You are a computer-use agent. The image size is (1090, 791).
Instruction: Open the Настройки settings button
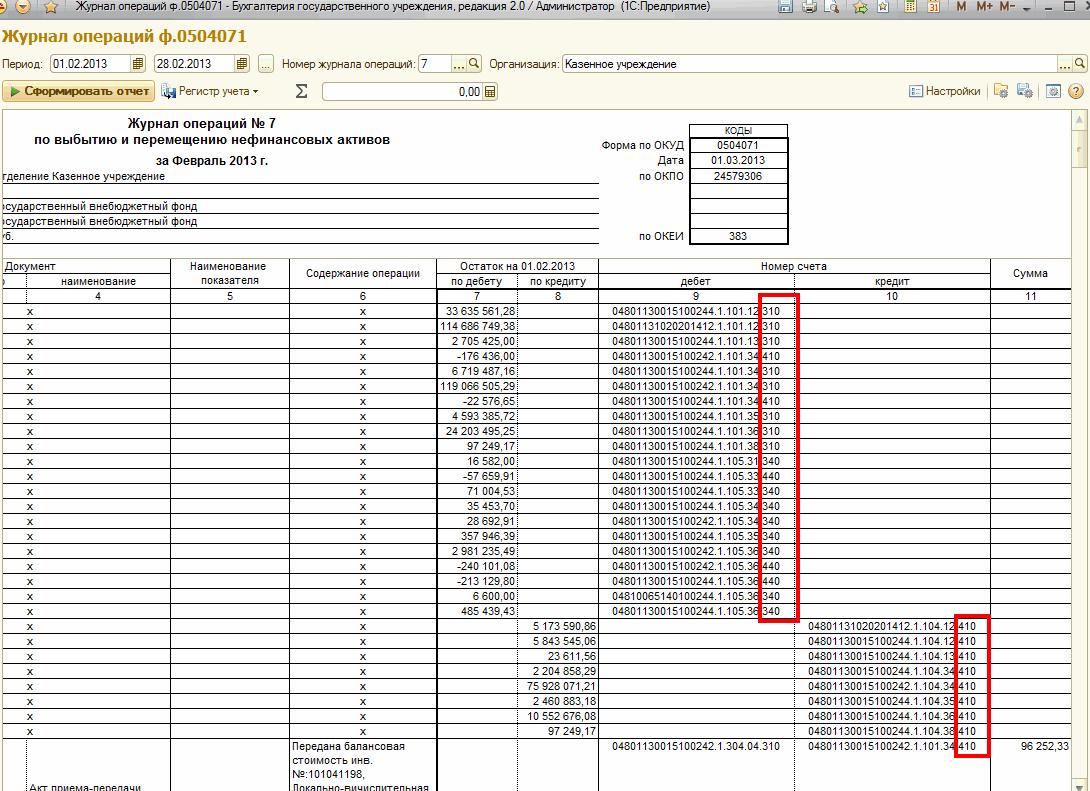(944, 91)
